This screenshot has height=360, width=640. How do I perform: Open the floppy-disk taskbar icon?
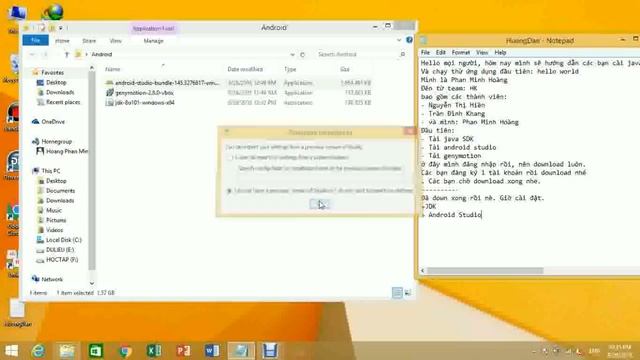pos(270,351)
